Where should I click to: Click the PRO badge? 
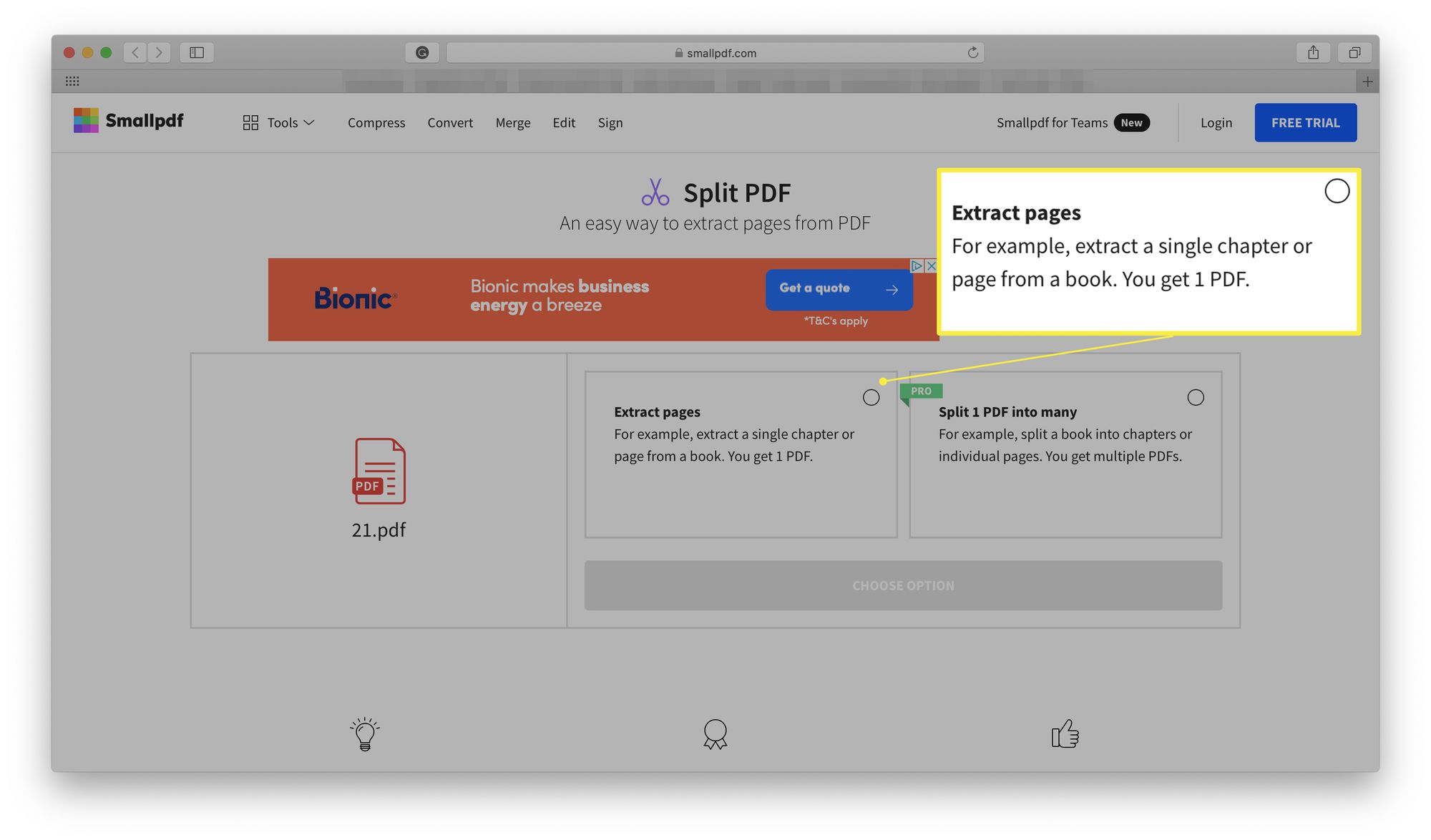point(921,391)
